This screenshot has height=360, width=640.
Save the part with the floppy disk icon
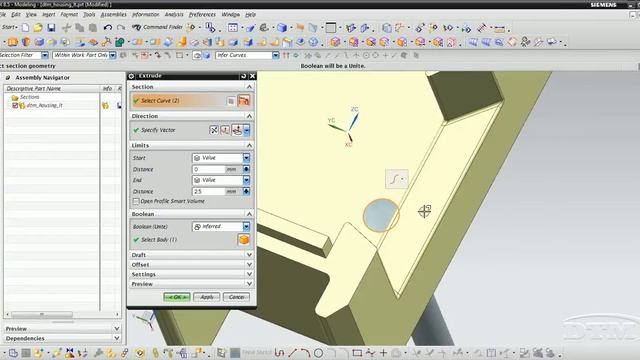51,28
